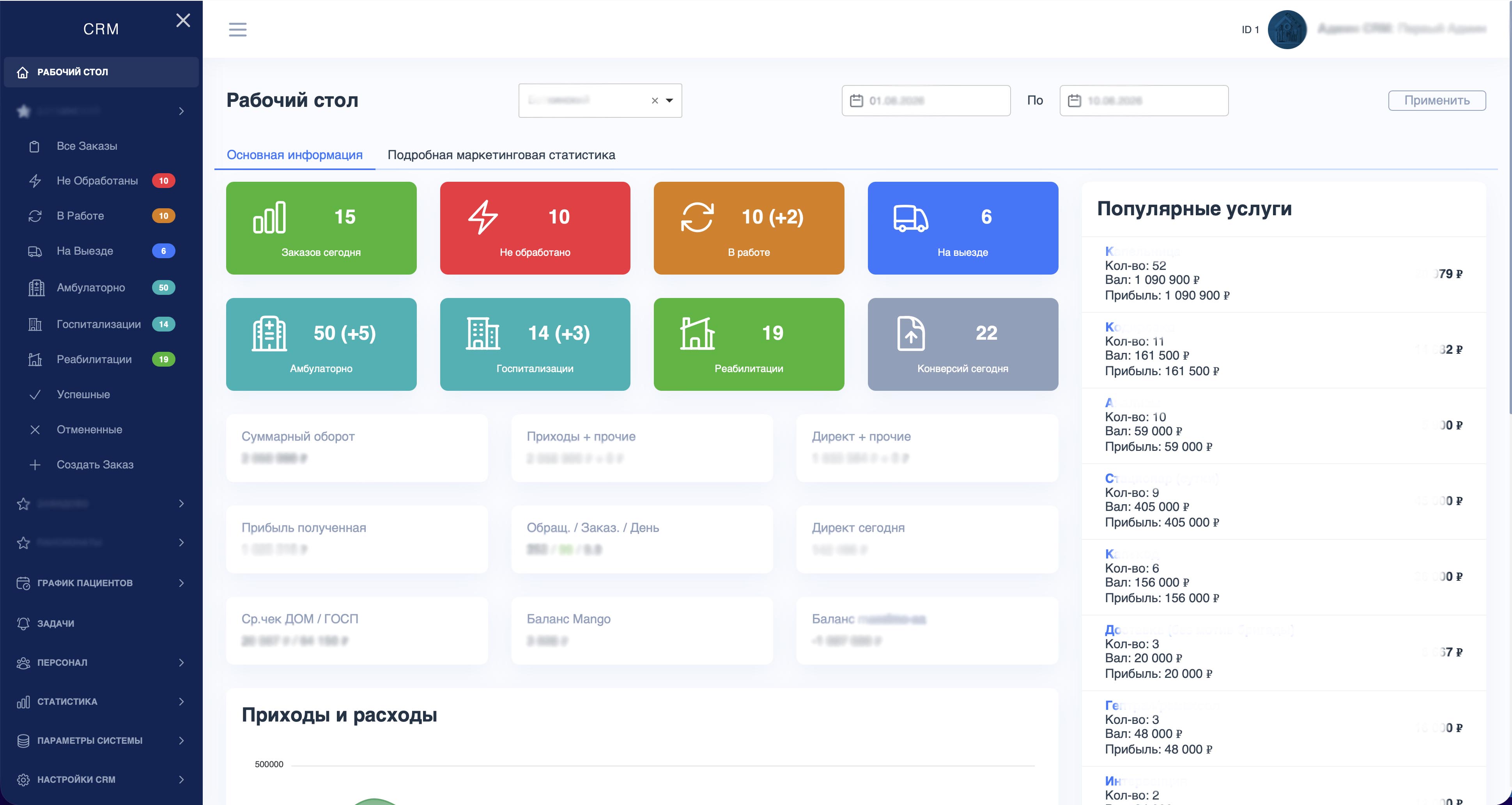Click lightning icon on Не обработано card
1512x805 pixels.
[x=482, y=217]
